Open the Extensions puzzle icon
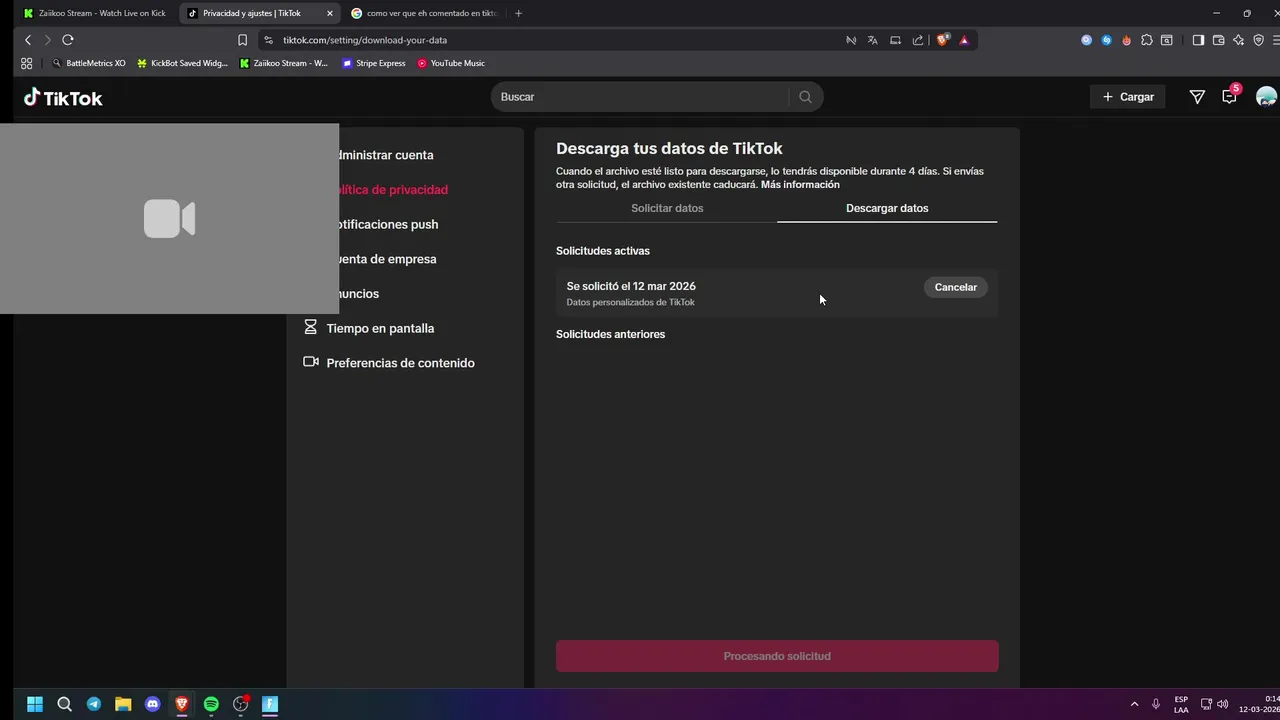Viewport: 1280px width, 720px height. tap(1147, 40)
